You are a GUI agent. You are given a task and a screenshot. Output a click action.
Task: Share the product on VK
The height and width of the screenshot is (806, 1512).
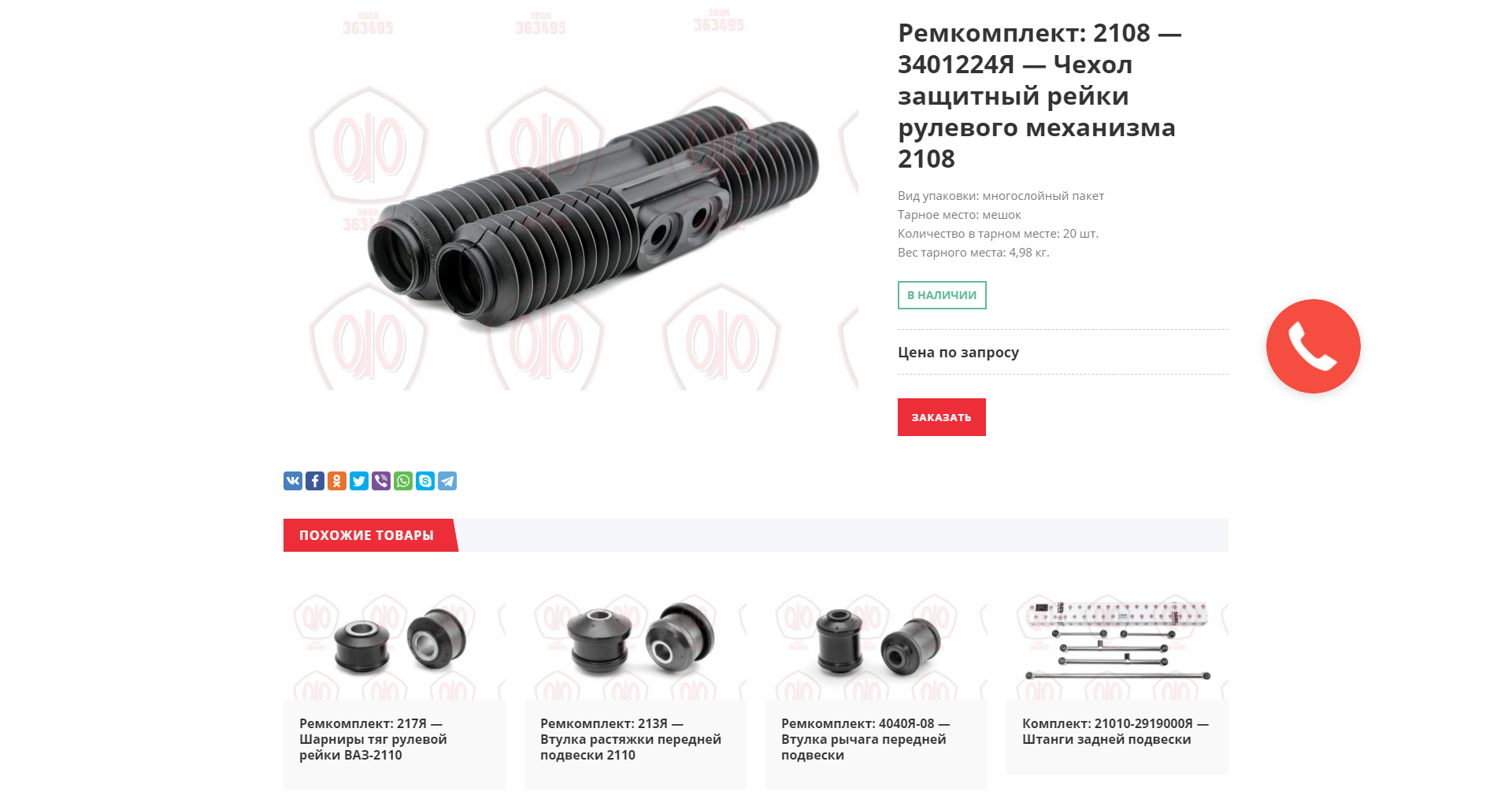pyautogui.click(x=293, y=481)
